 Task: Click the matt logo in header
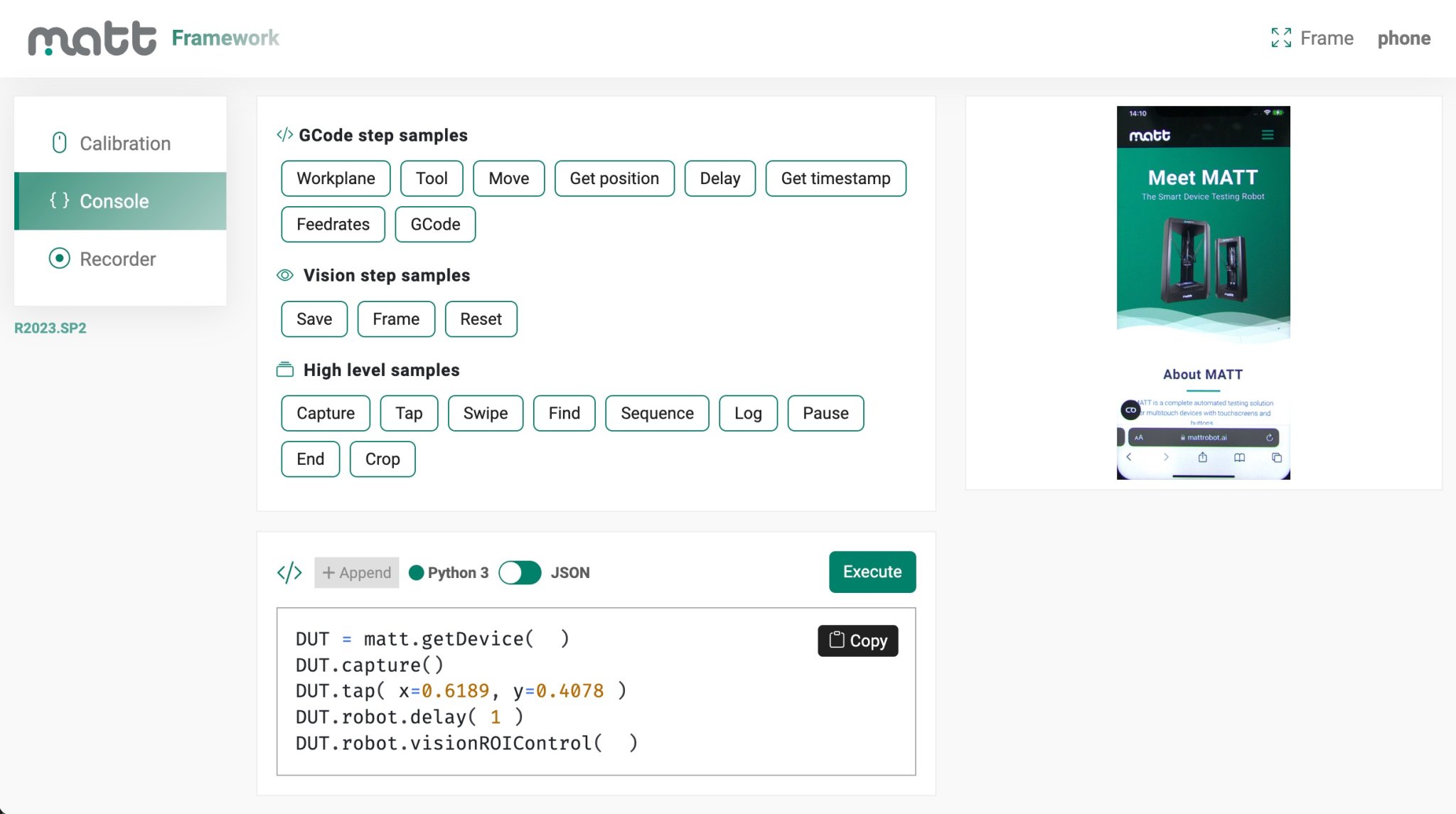(x=92, y=38)
